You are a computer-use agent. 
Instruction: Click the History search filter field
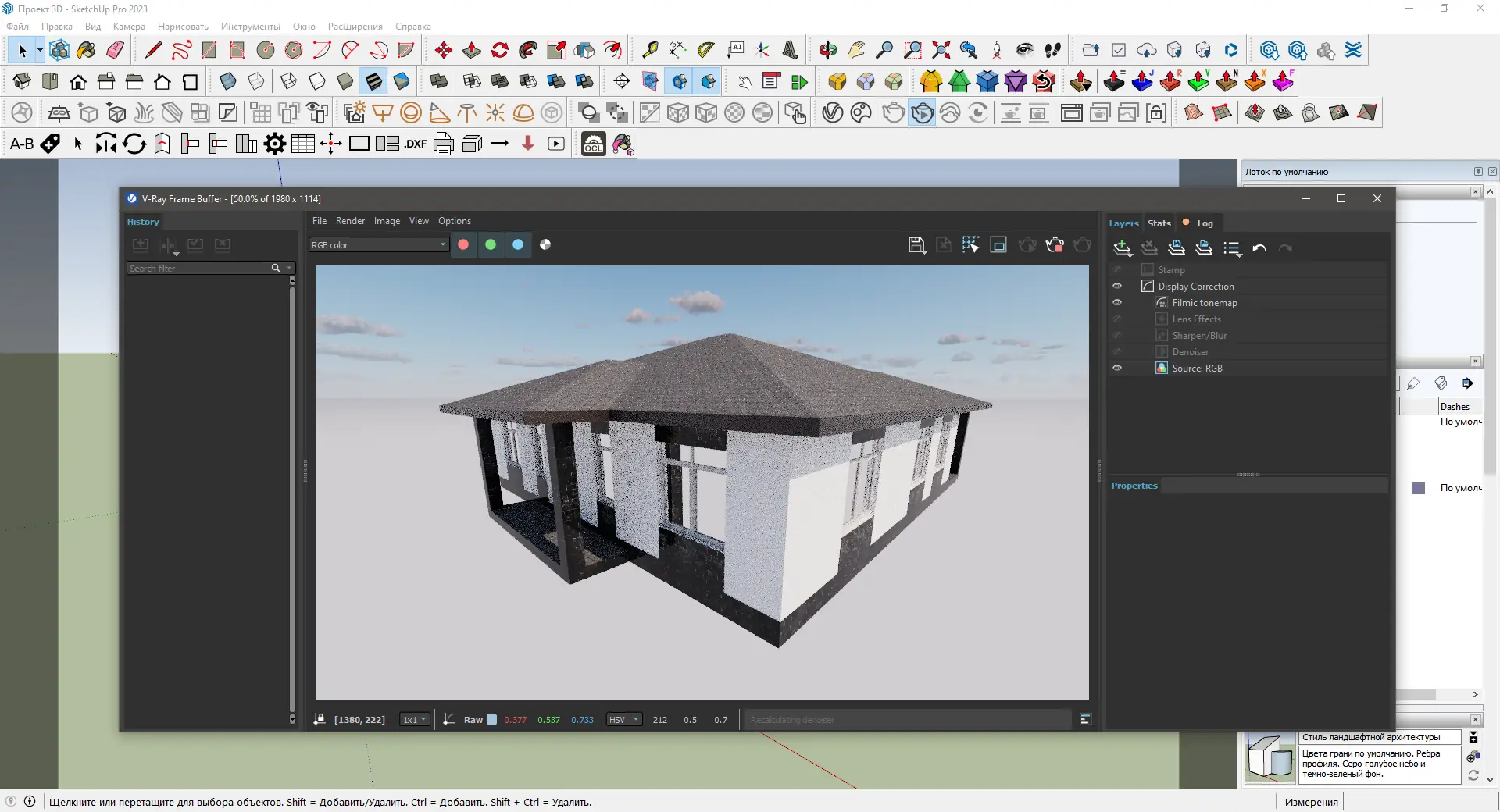(198, 269)
